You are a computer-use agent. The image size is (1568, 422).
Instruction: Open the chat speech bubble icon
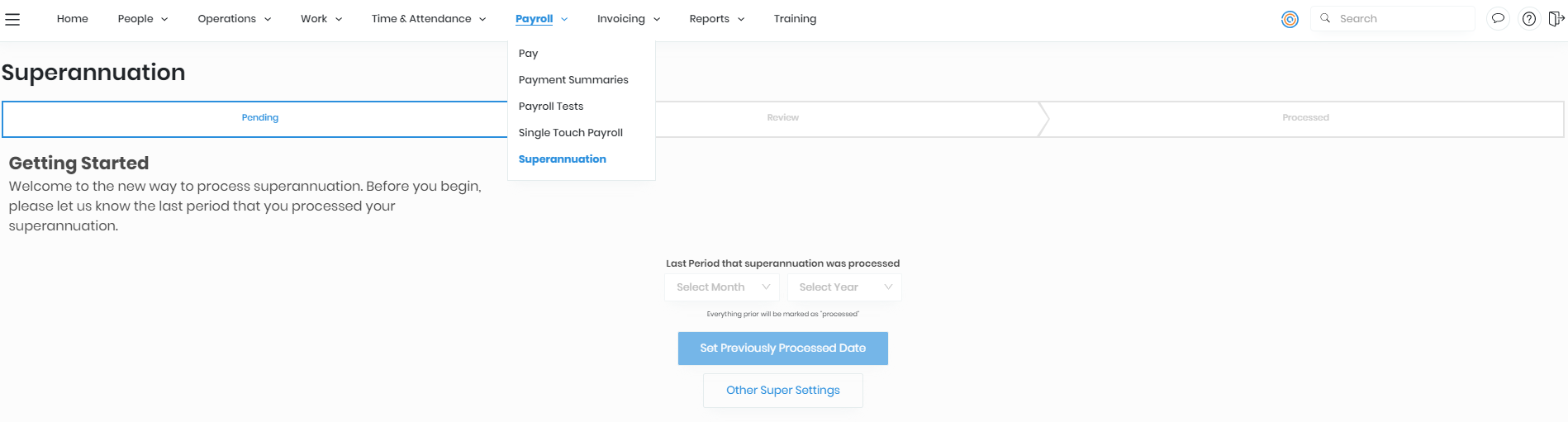pos(1498,18)
